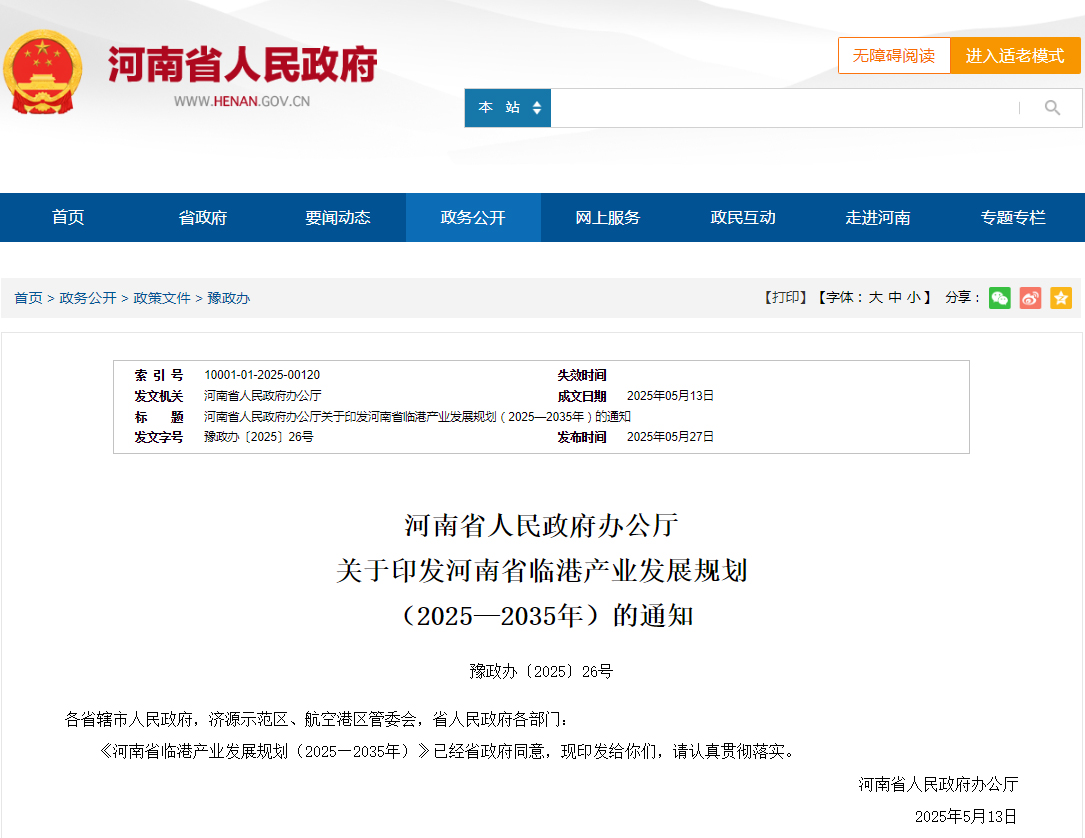Viewport: 1085px width, 838px height.
Task: Click the yellow star QZone share icon
Action: click(1061, 298)
